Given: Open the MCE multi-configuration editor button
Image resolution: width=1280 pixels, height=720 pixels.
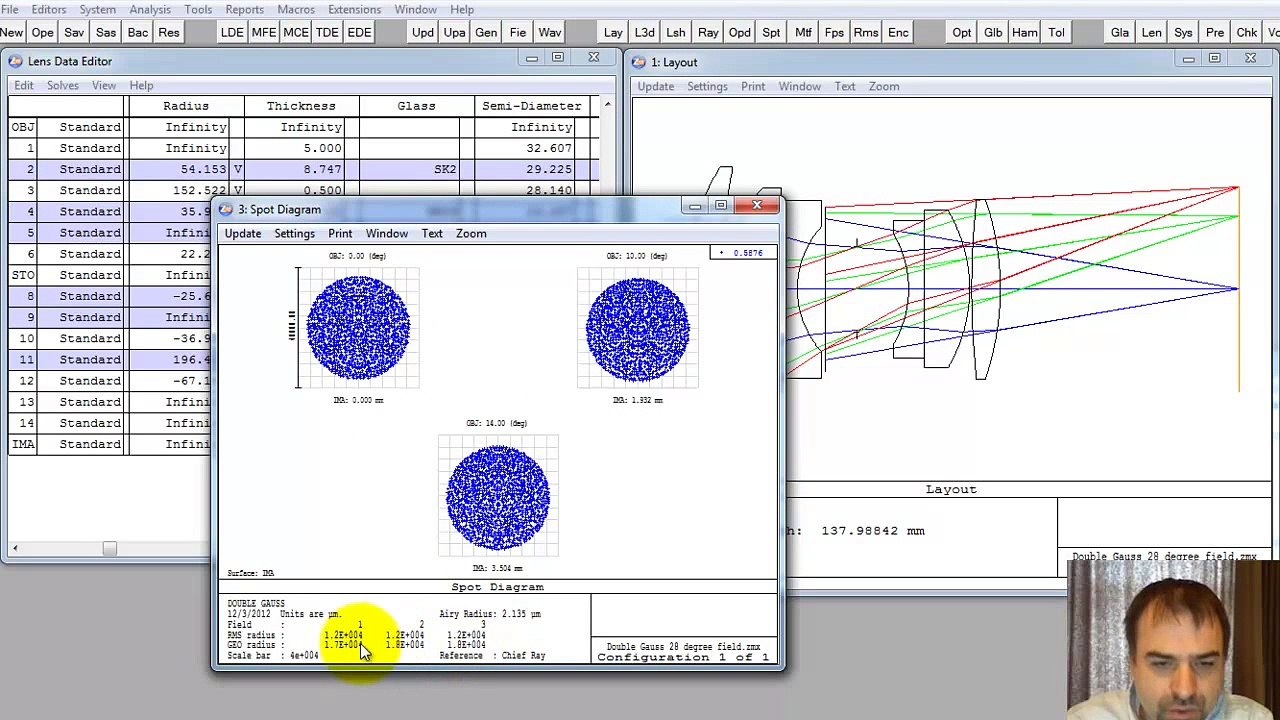Looking at the screenshot, I should coord(296,32).
